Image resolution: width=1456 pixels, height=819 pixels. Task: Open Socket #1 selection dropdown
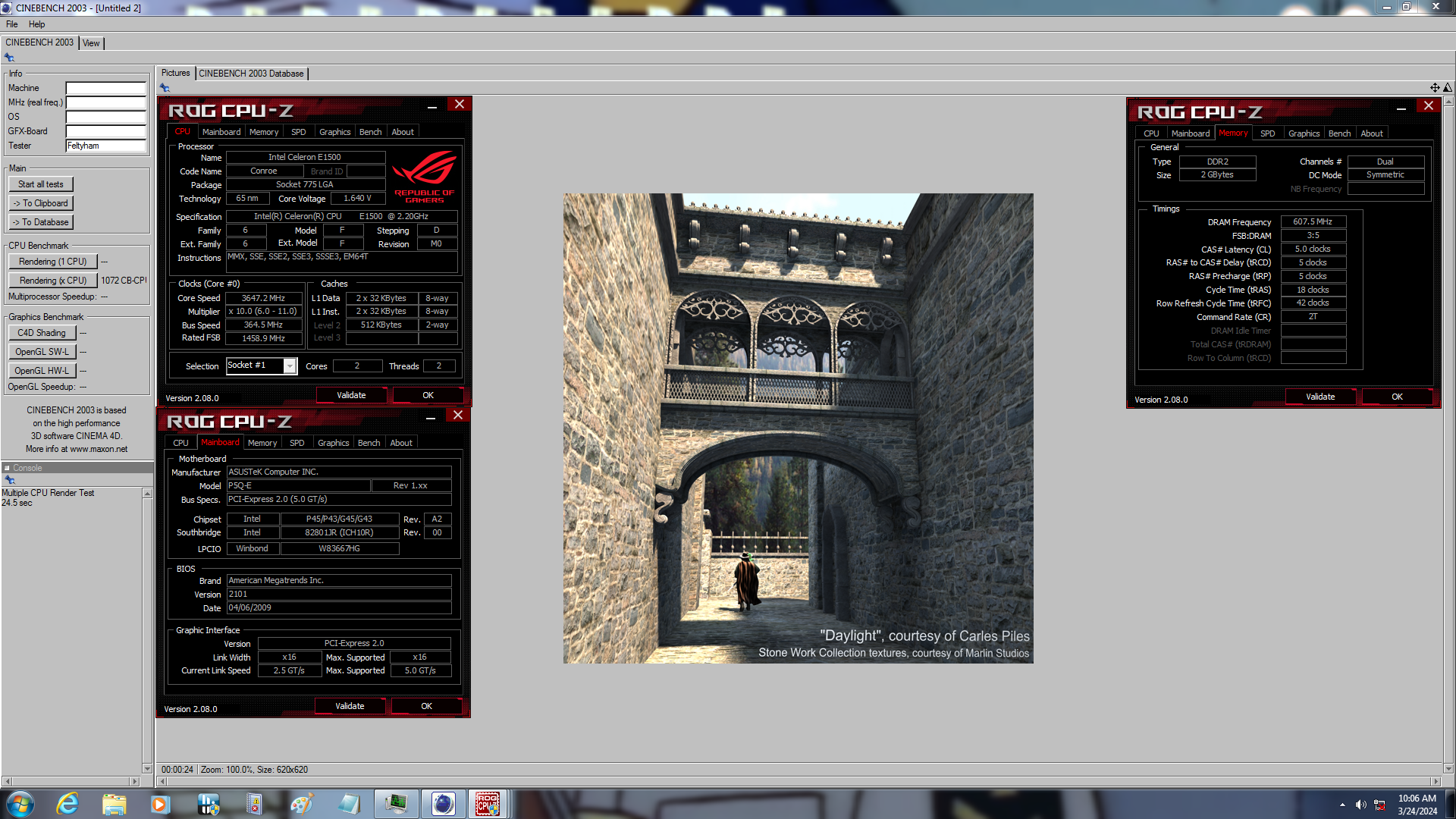tap(290, 366)
